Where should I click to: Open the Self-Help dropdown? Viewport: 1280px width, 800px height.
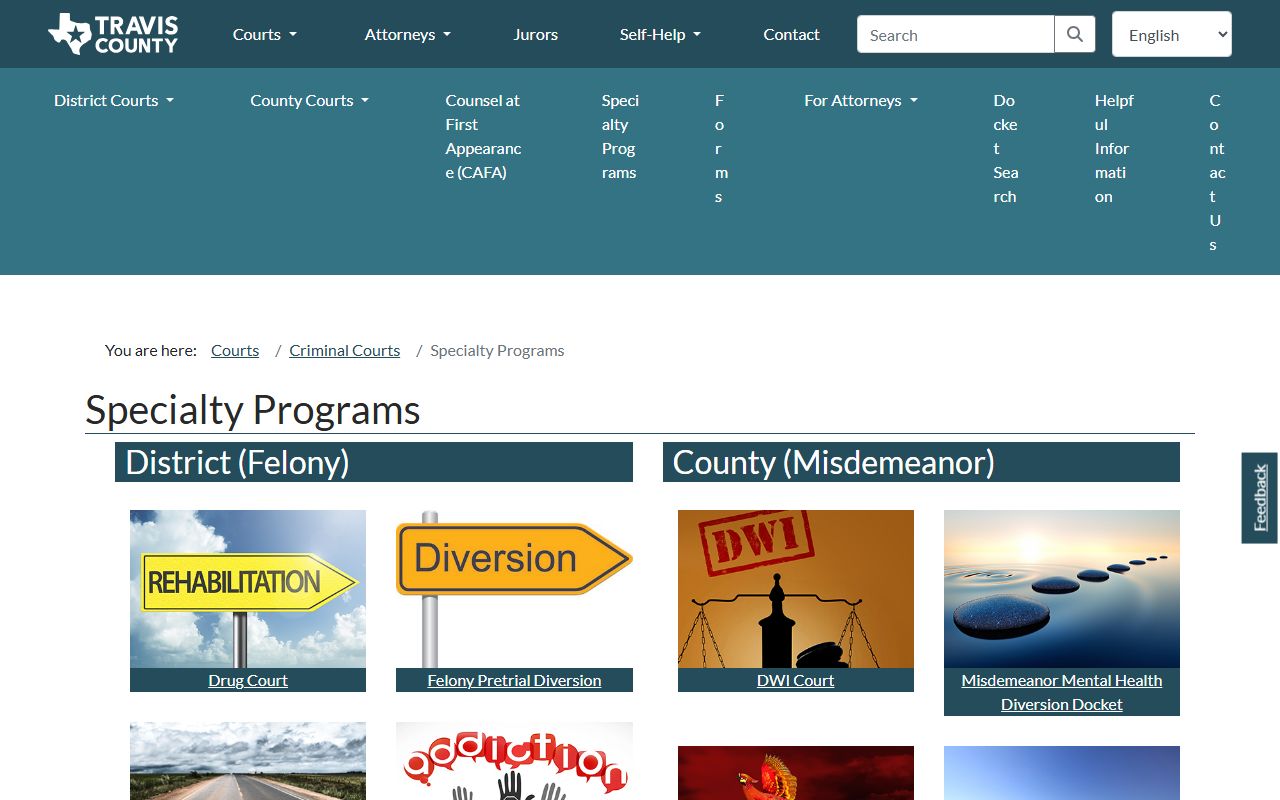660,34
